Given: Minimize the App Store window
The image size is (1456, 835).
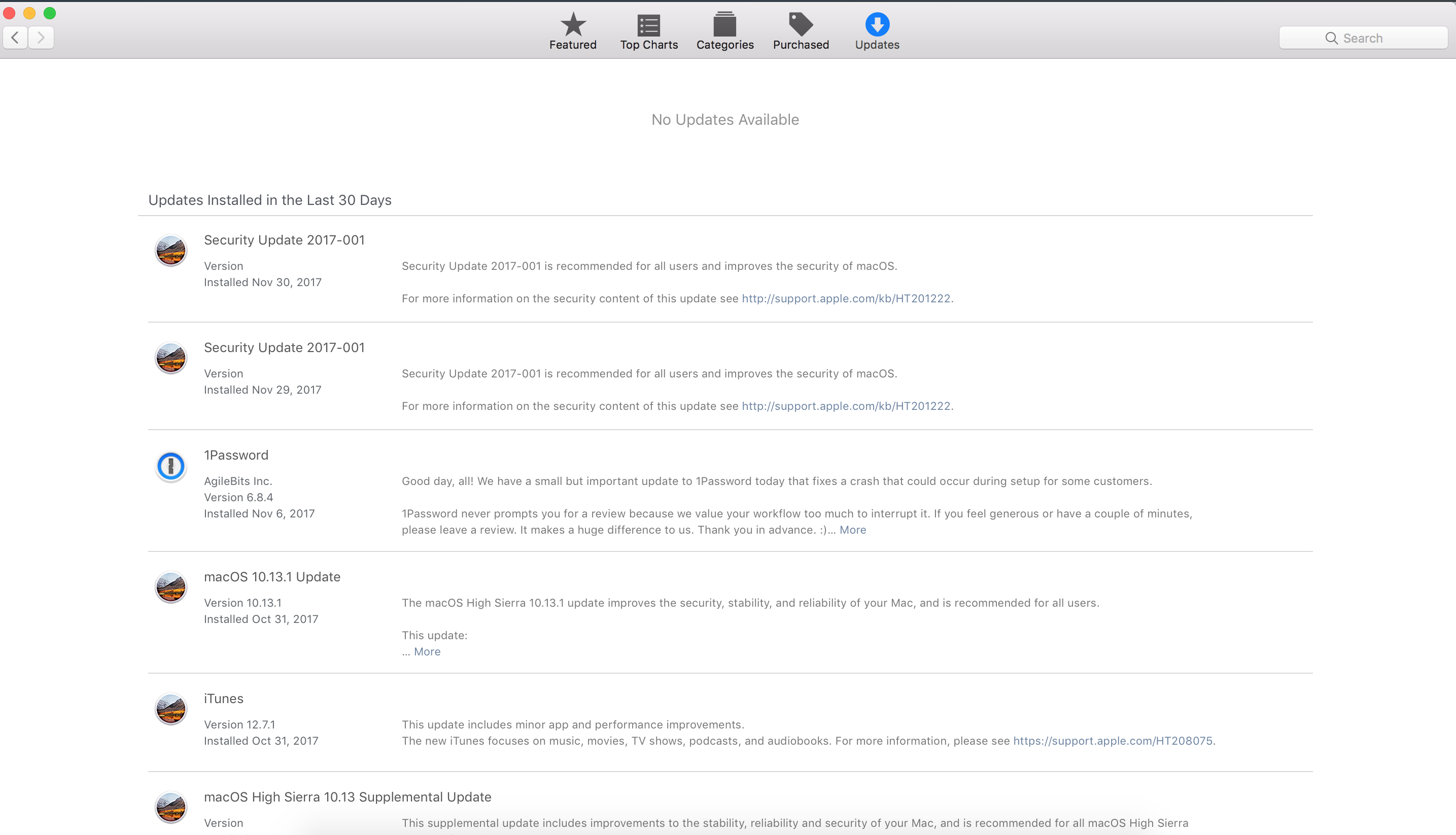Looking at the screenshot, I should click(29, 13).
